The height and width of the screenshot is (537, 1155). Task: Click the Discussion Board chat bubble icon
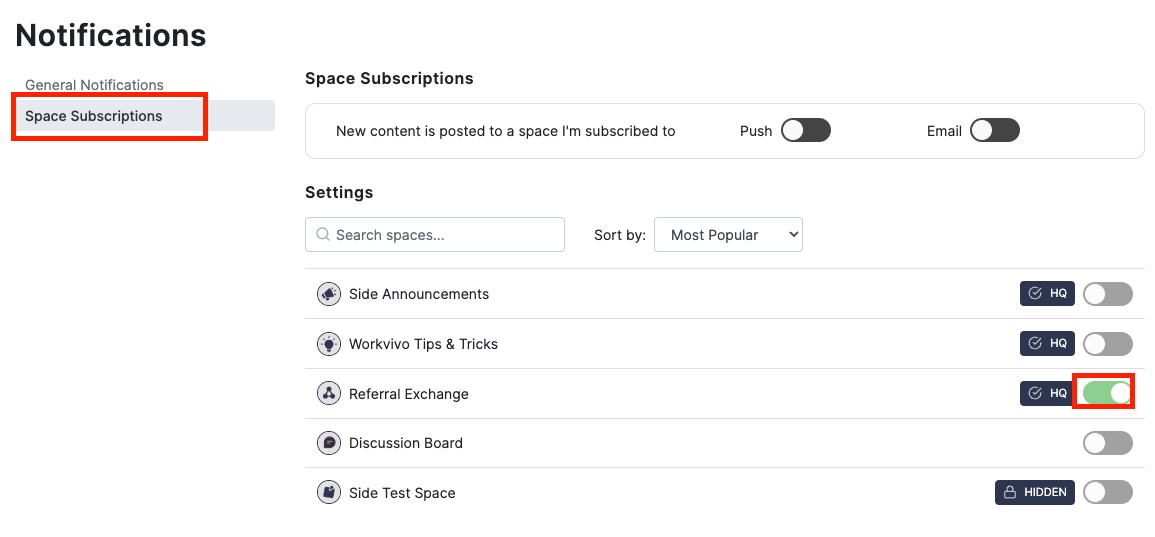point(329,443)
